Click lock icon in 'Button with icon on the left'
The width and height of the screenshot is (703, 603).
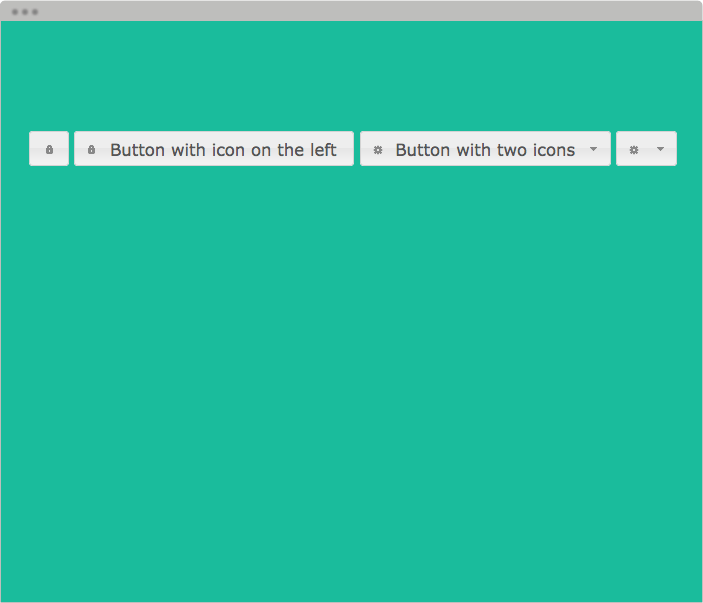pos(91,150)
